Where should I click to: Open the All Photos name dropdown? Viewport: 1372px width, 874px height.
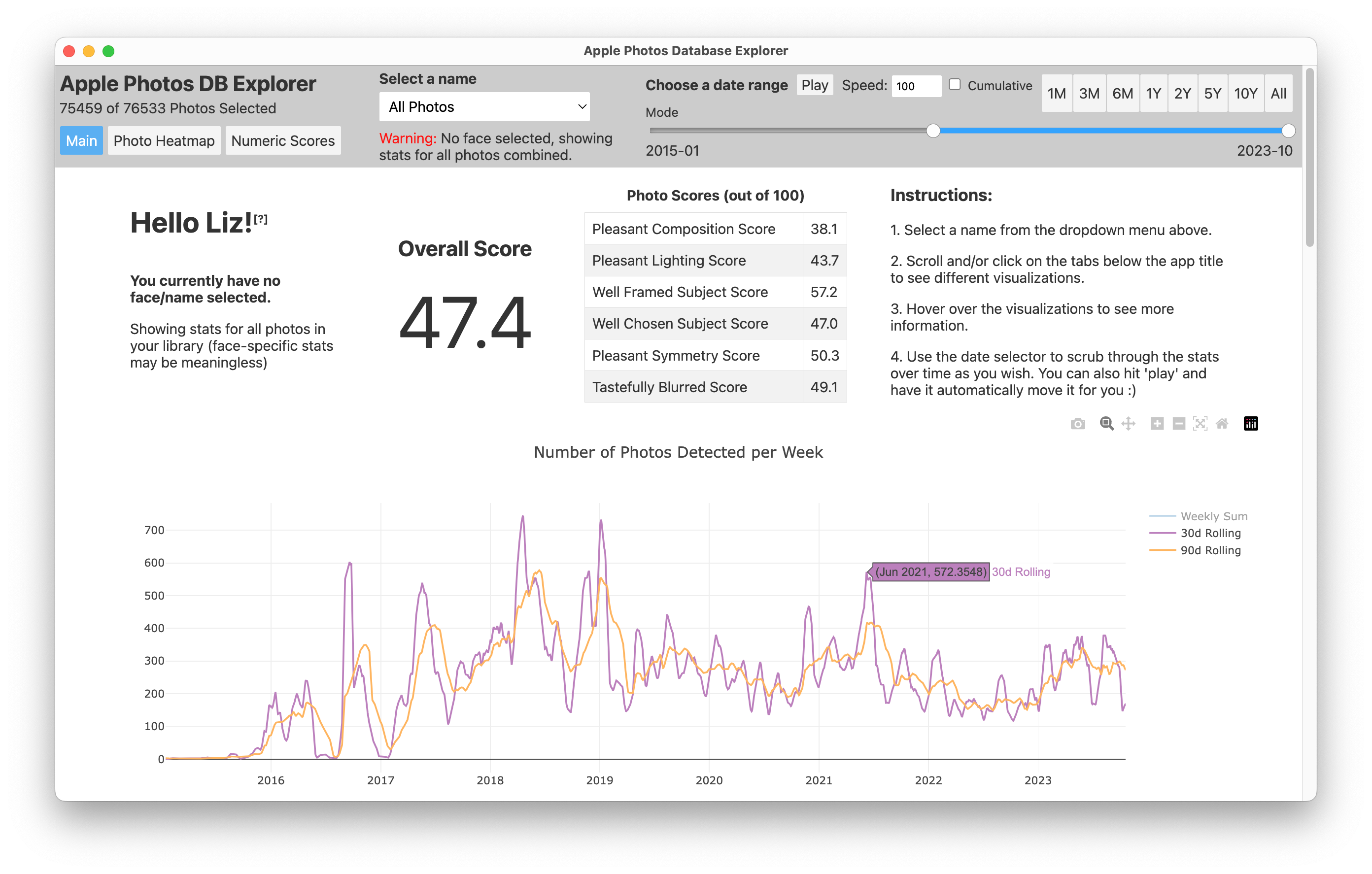[x=484, y=106]
